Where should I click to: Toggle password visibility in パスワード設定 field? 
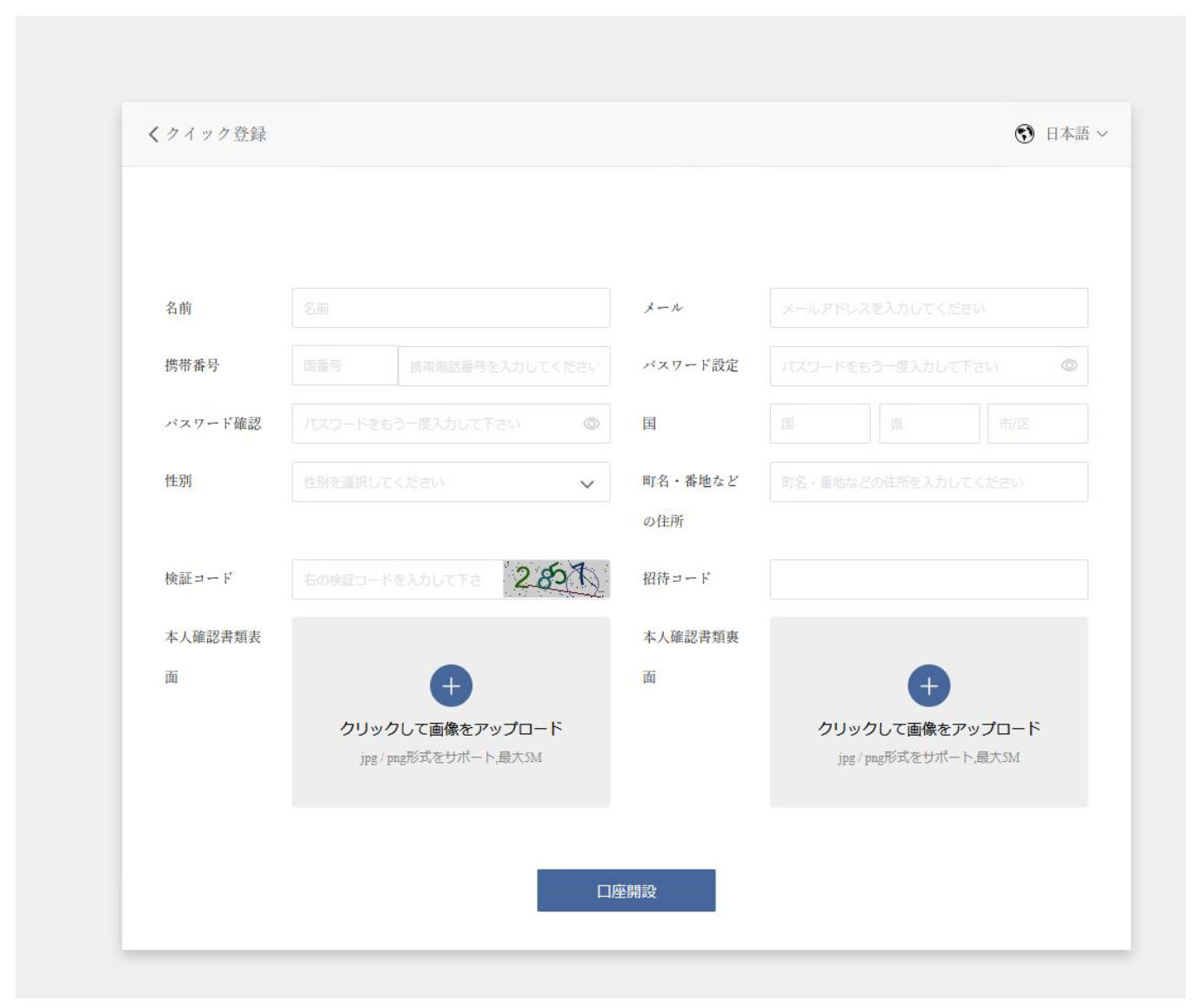1068,366
